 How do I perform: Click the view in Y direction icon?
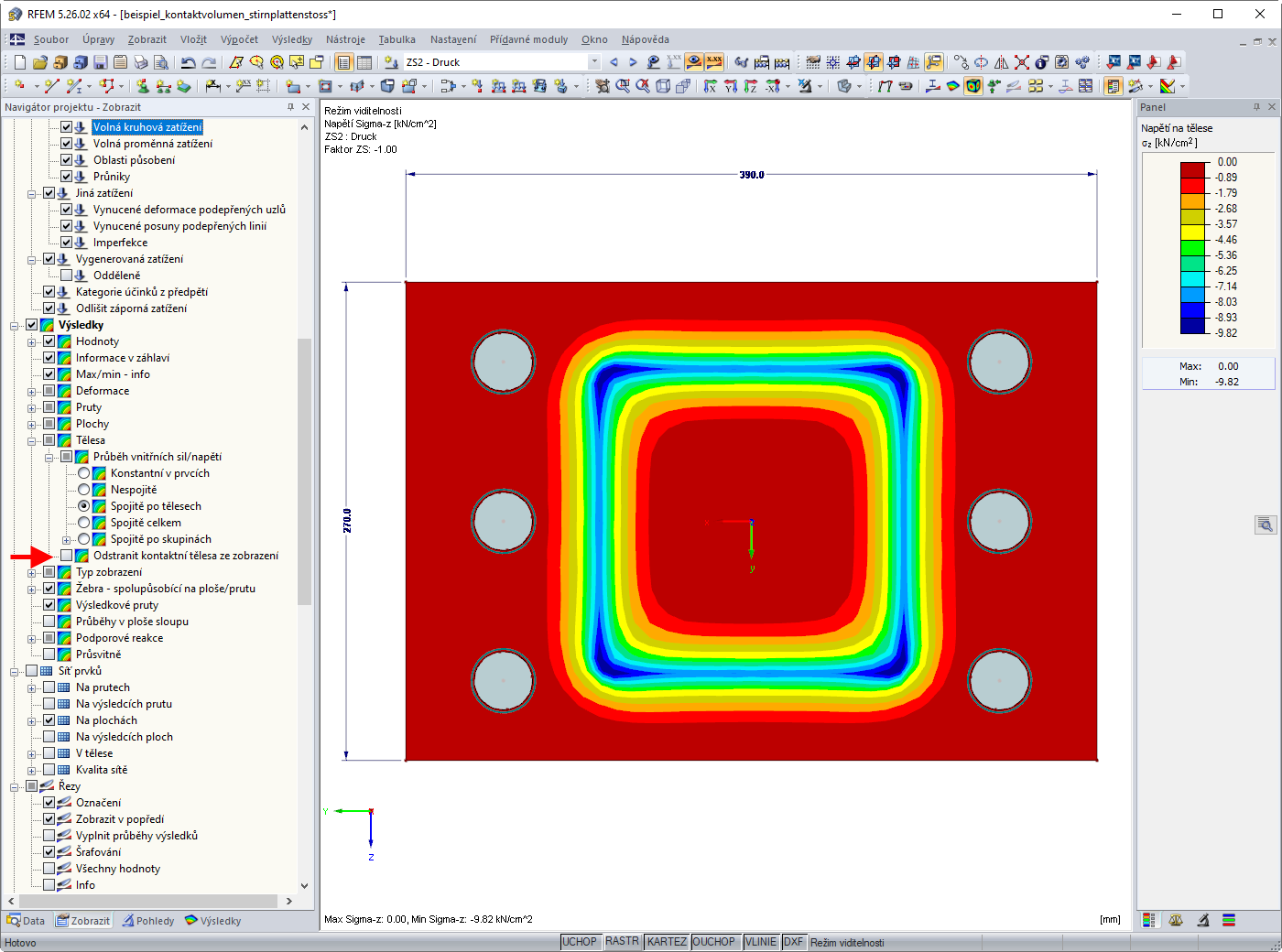pos(731,86)
